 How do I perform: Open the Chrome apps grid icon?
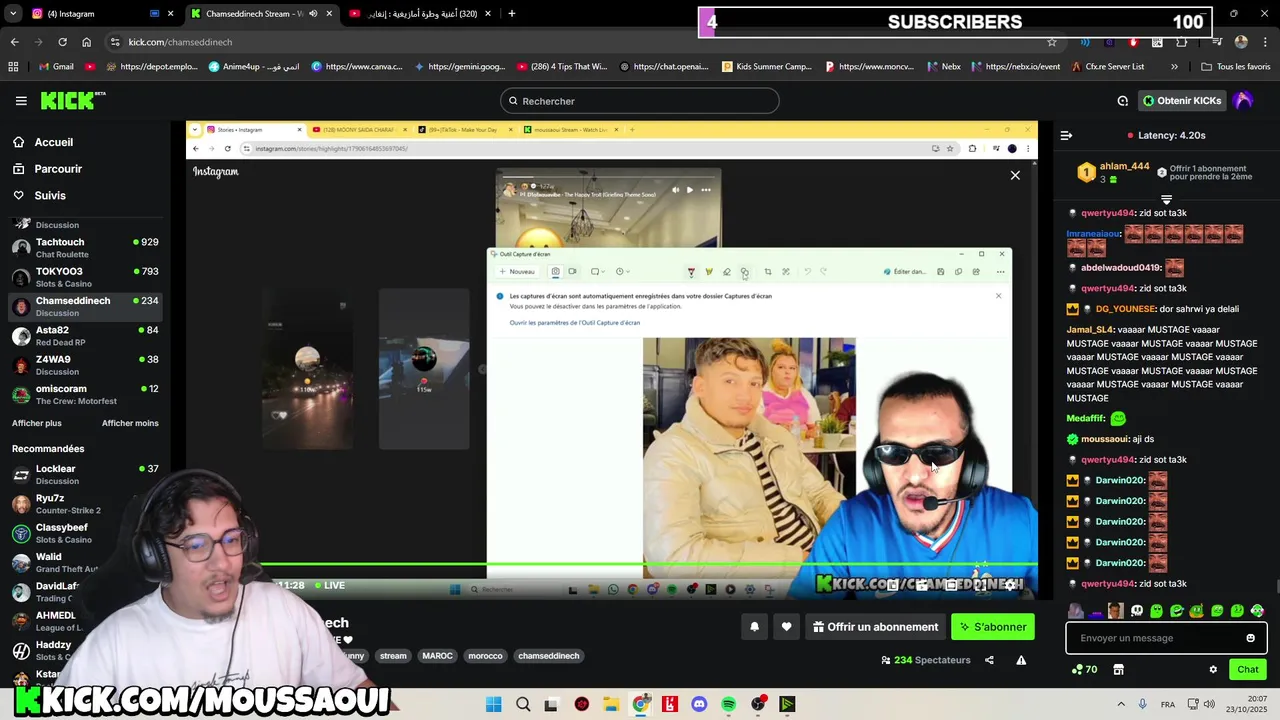[x=13, y=67]
